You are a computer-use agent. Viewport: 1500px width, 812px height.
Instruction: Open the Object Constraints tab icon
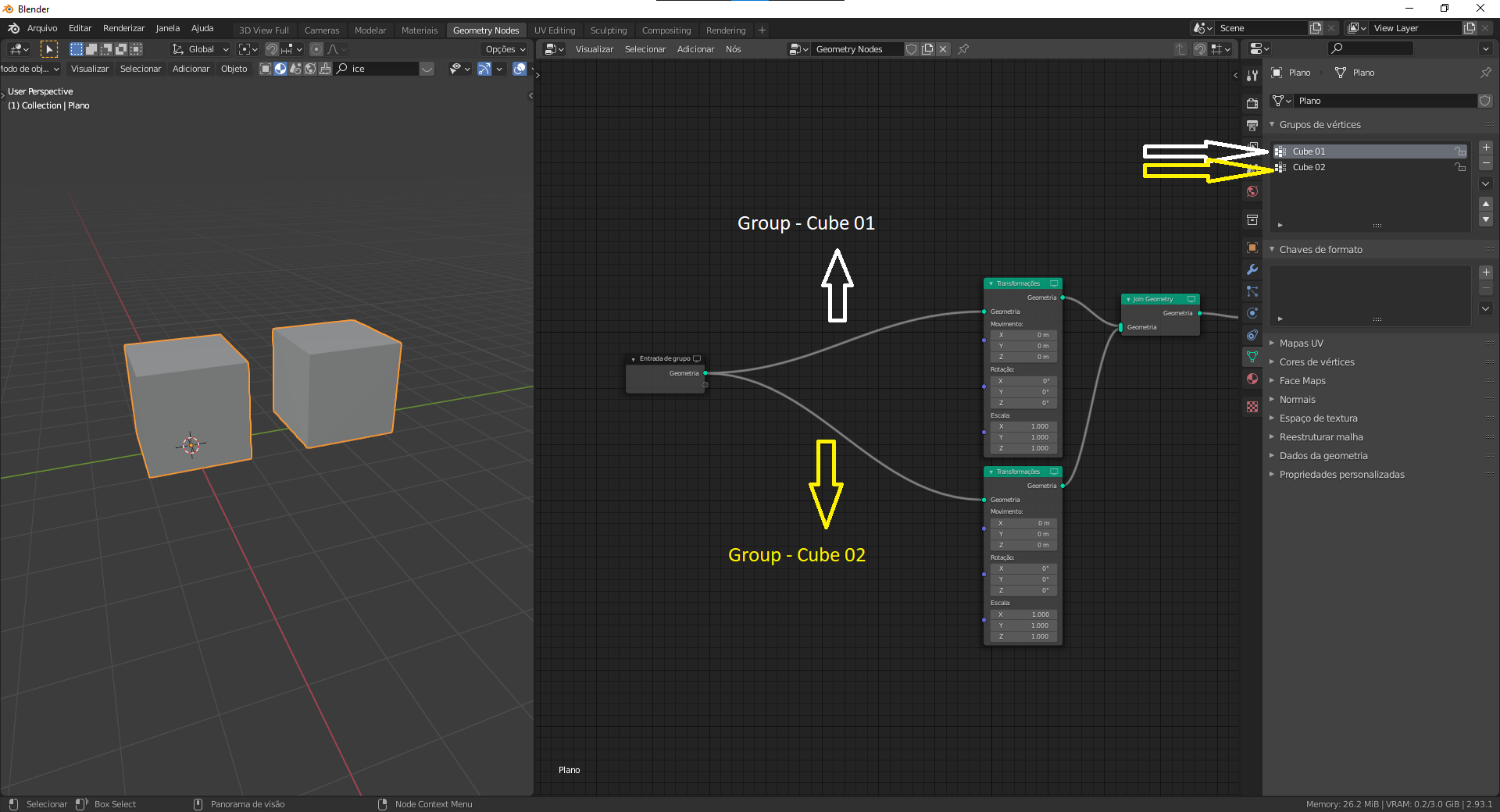coord(1252,335)
